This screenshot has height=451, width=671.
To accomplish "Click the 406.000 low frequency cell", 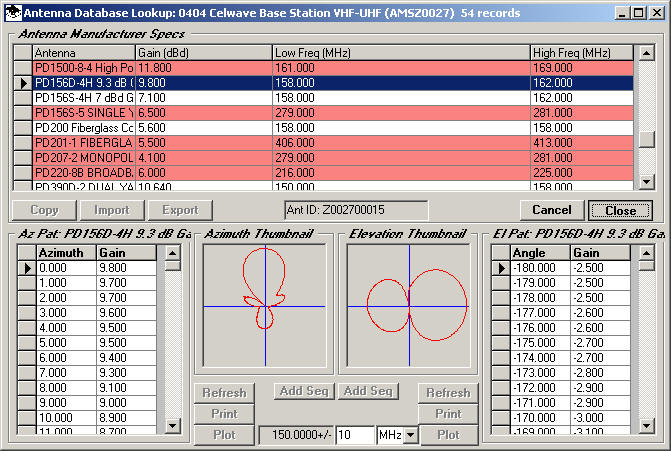I will (401, 142).
